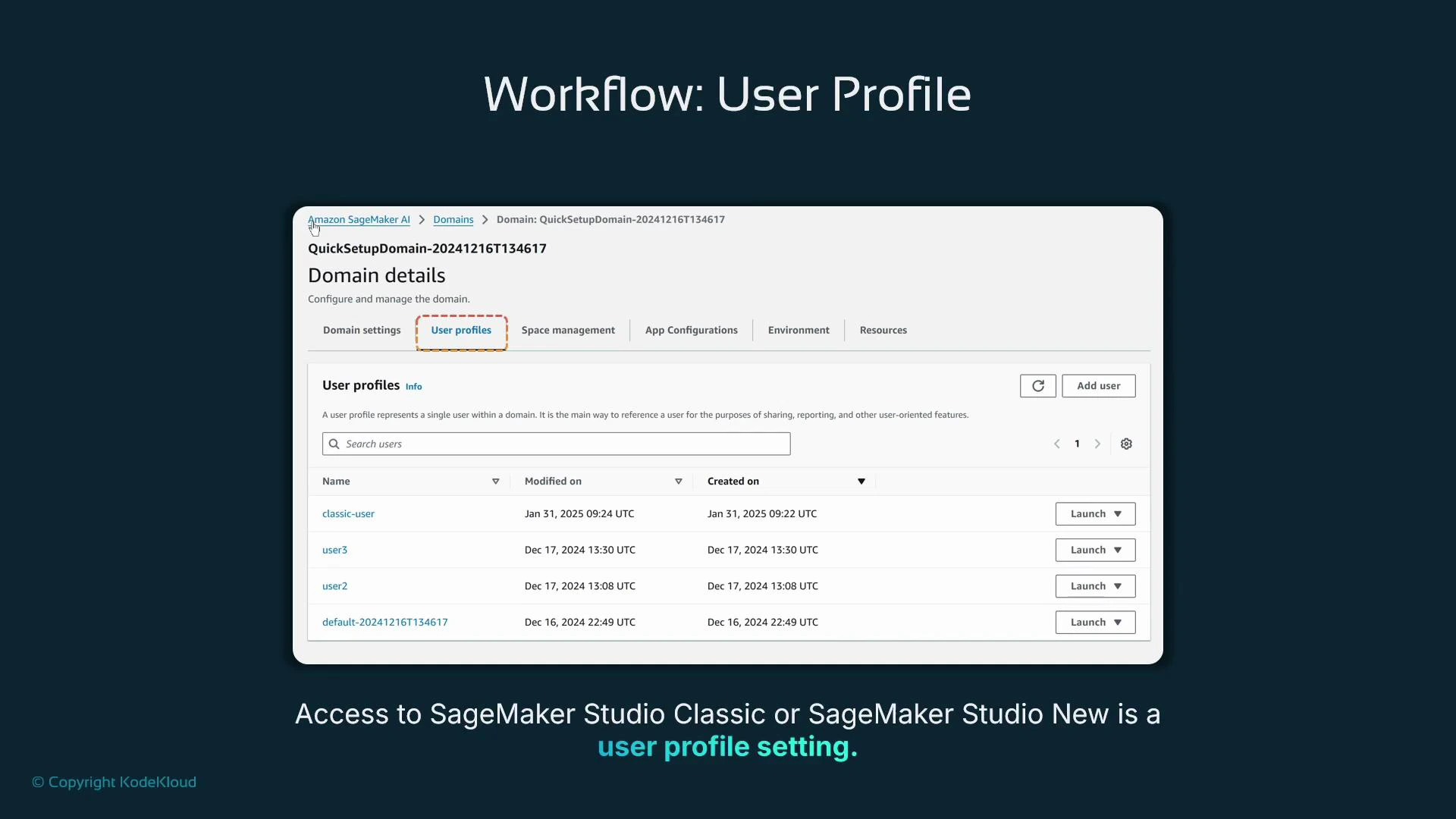
Task: Click the search magnifier icon
Action: pyautogui.click(x=334, y=444)
